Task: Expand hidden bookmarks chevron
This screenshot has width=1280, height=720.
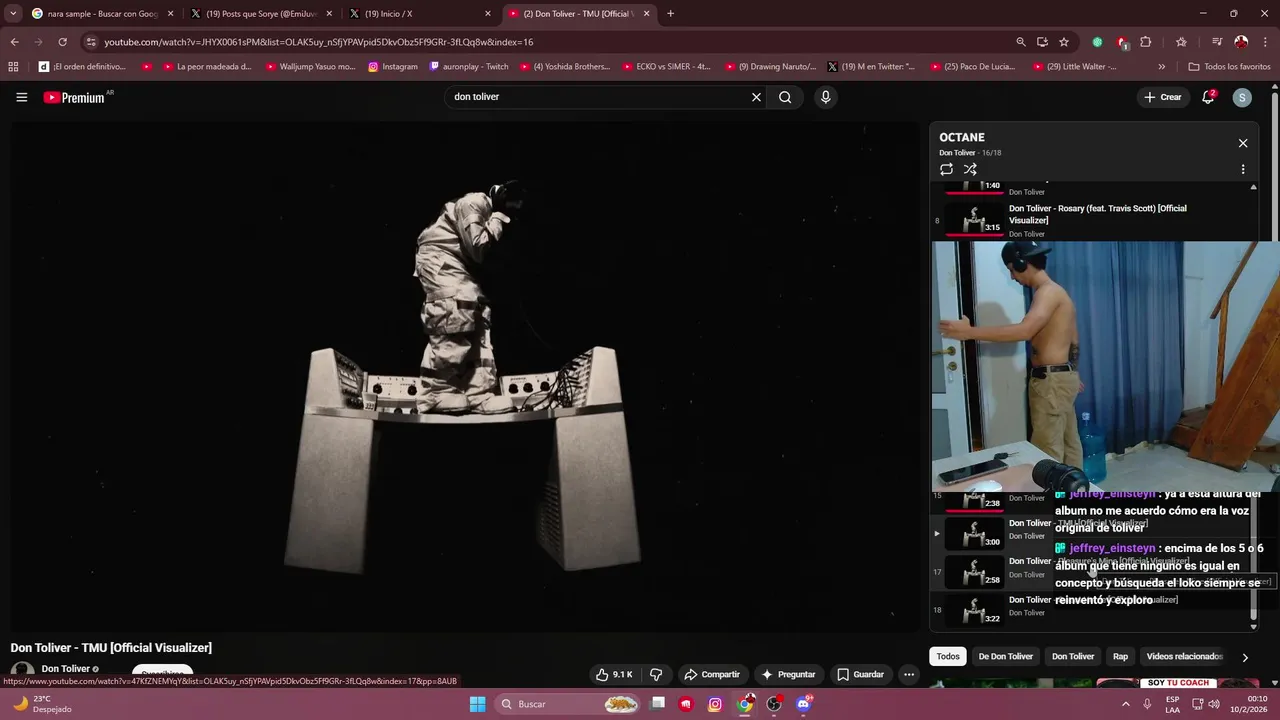Action: tap(1161, 67)
